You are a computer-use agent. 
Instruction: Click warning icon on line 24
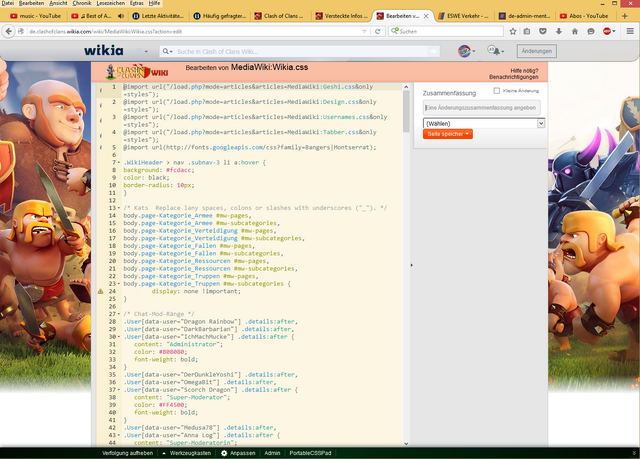100,291
